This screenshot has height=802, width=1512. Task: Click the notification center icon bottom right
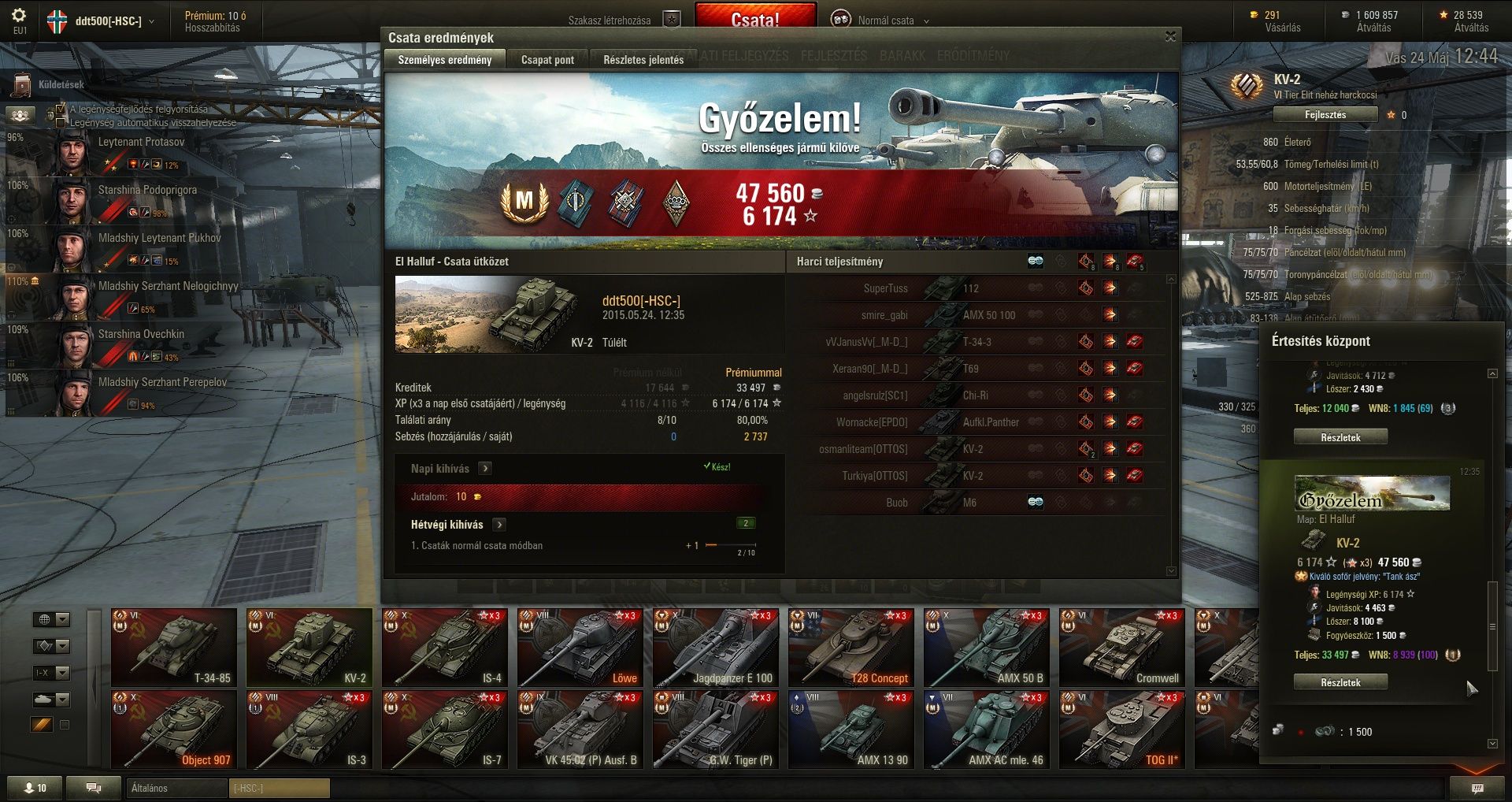[x=1477, y=788]
